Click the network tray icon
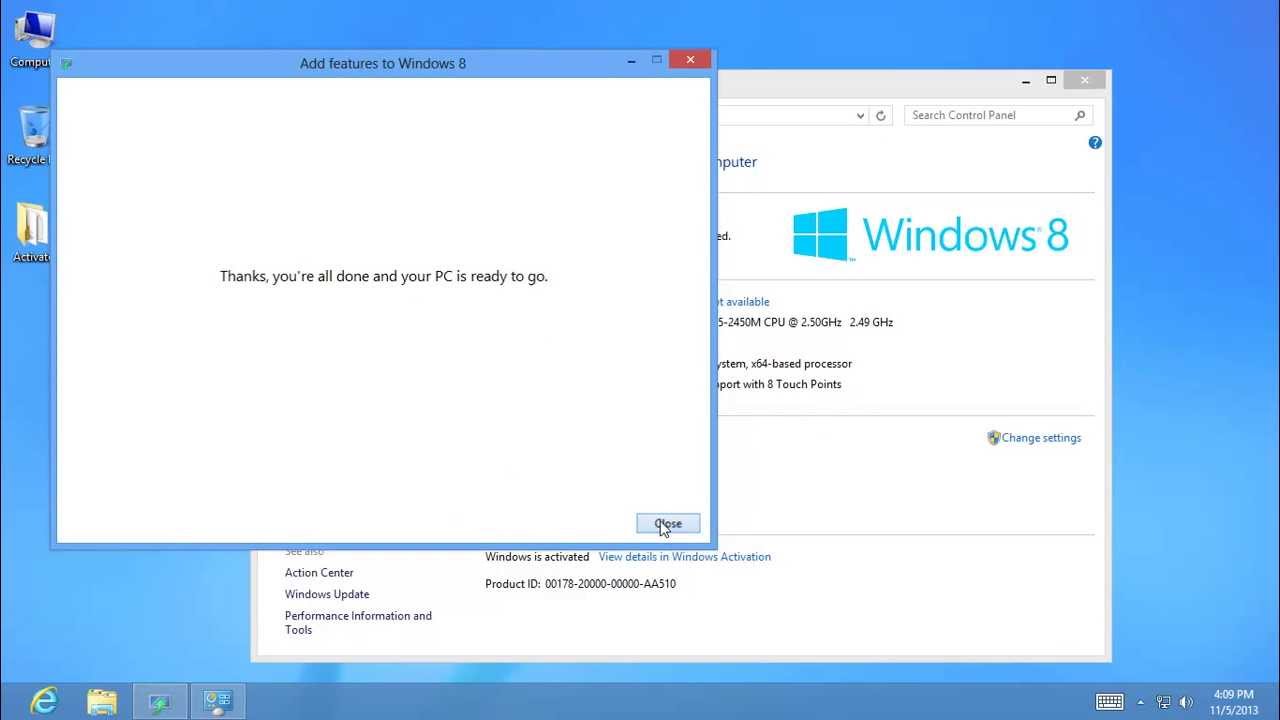This screenshot has width=1280, height=720. [1164, 702]
